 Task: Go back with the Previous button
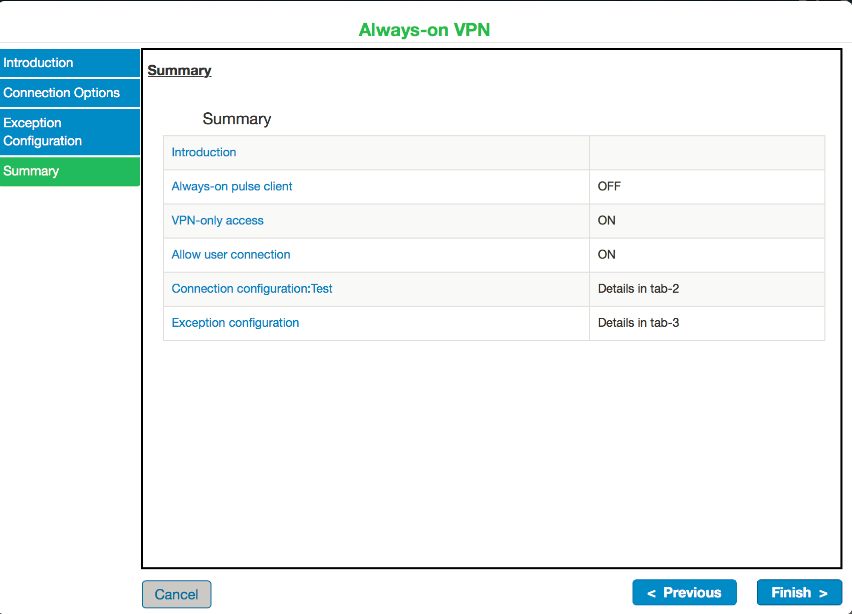(684, 593)
